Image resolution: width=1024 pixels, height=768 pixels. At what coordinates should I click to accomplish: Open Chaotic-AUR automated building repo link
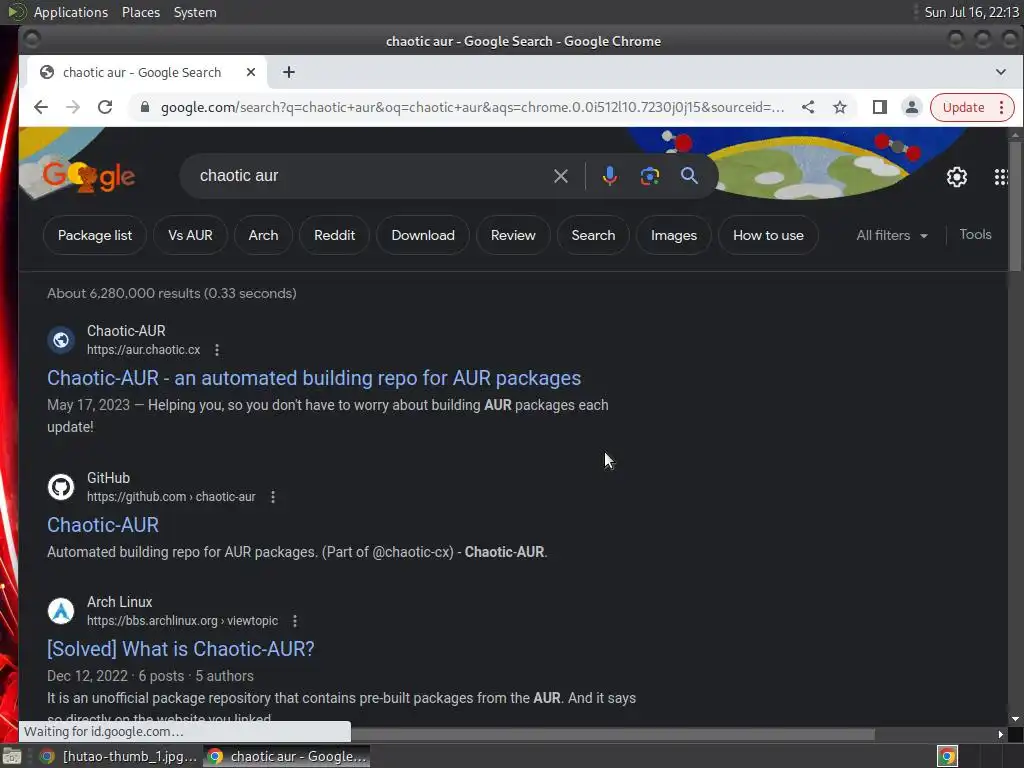coord(314,378)
